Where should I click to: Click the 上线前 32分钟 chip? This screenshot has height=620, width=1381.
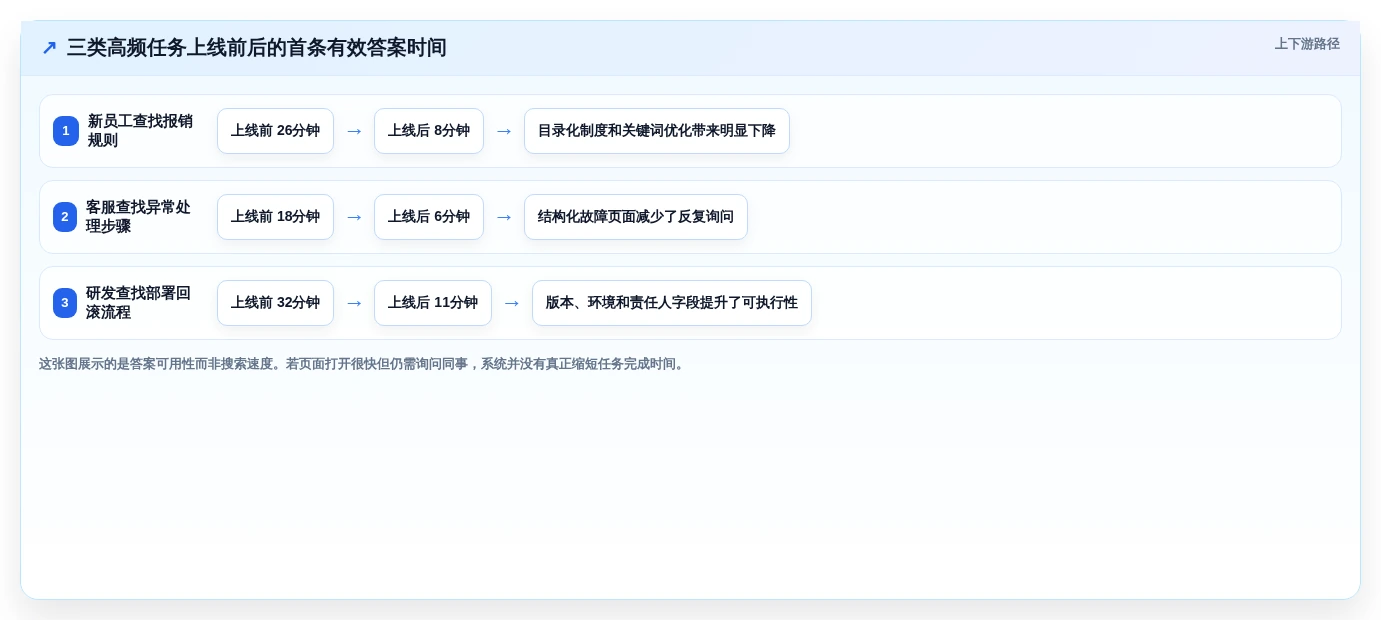(x=275, y=303)
